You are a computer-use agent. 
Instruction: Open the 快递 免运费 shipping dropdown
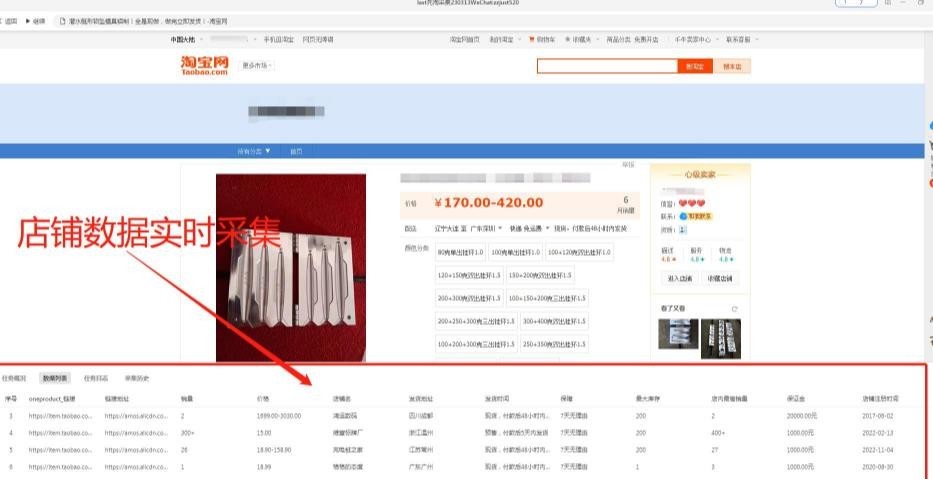(x=529, y=228)
